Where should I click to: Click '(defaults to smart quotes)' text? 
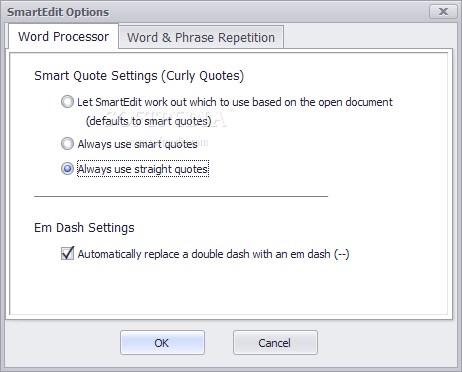coord(149,121)
